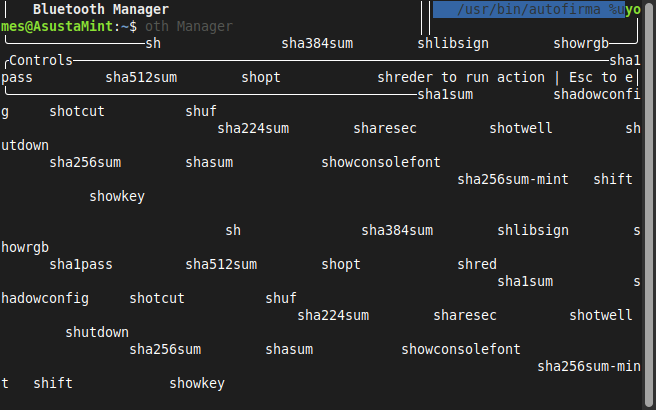
Task: Click the sha1pass completion entry
Action: coord(81,264)
